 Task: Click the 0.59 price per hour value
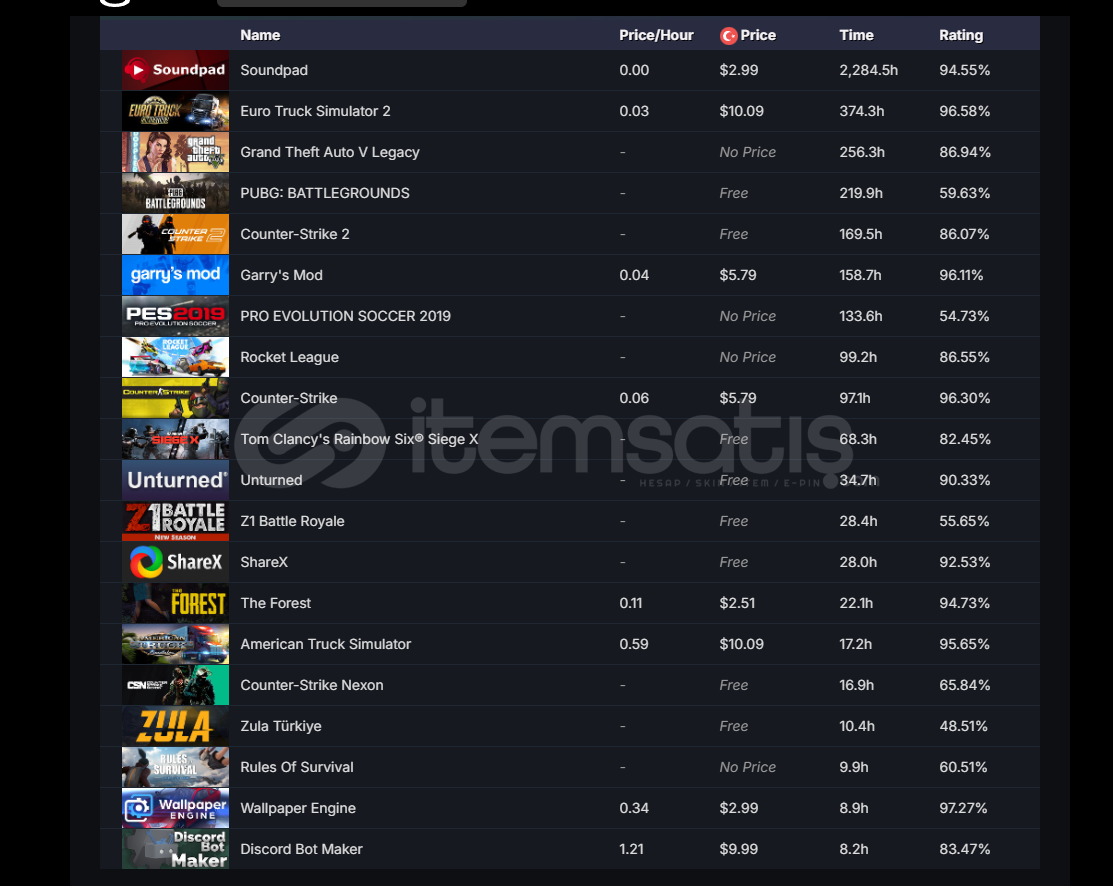pos(634,644)
